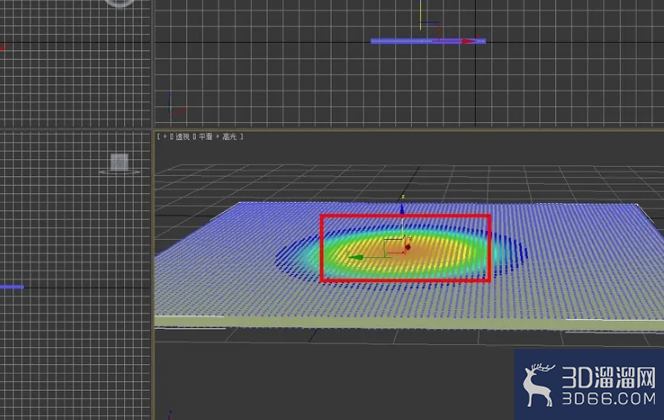Viewport: 664px width, 420px height.
Task: Click the selected dark-red vertex at the gizmo
Action: [x=408, y=247]
